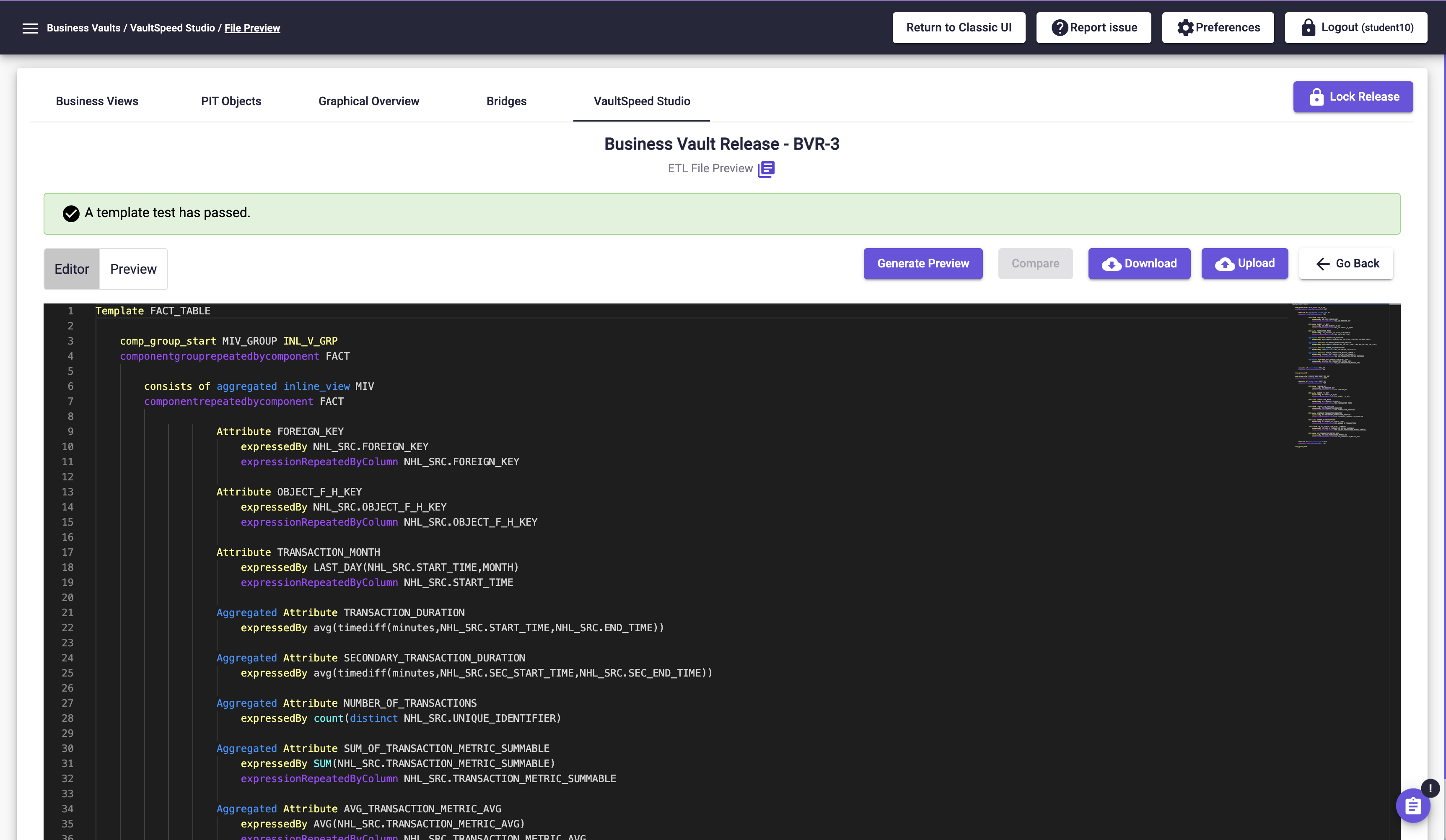Click 'INL_V_GRP' on line 3
The width and height of the screenshot is (1446, 840).
310,341
